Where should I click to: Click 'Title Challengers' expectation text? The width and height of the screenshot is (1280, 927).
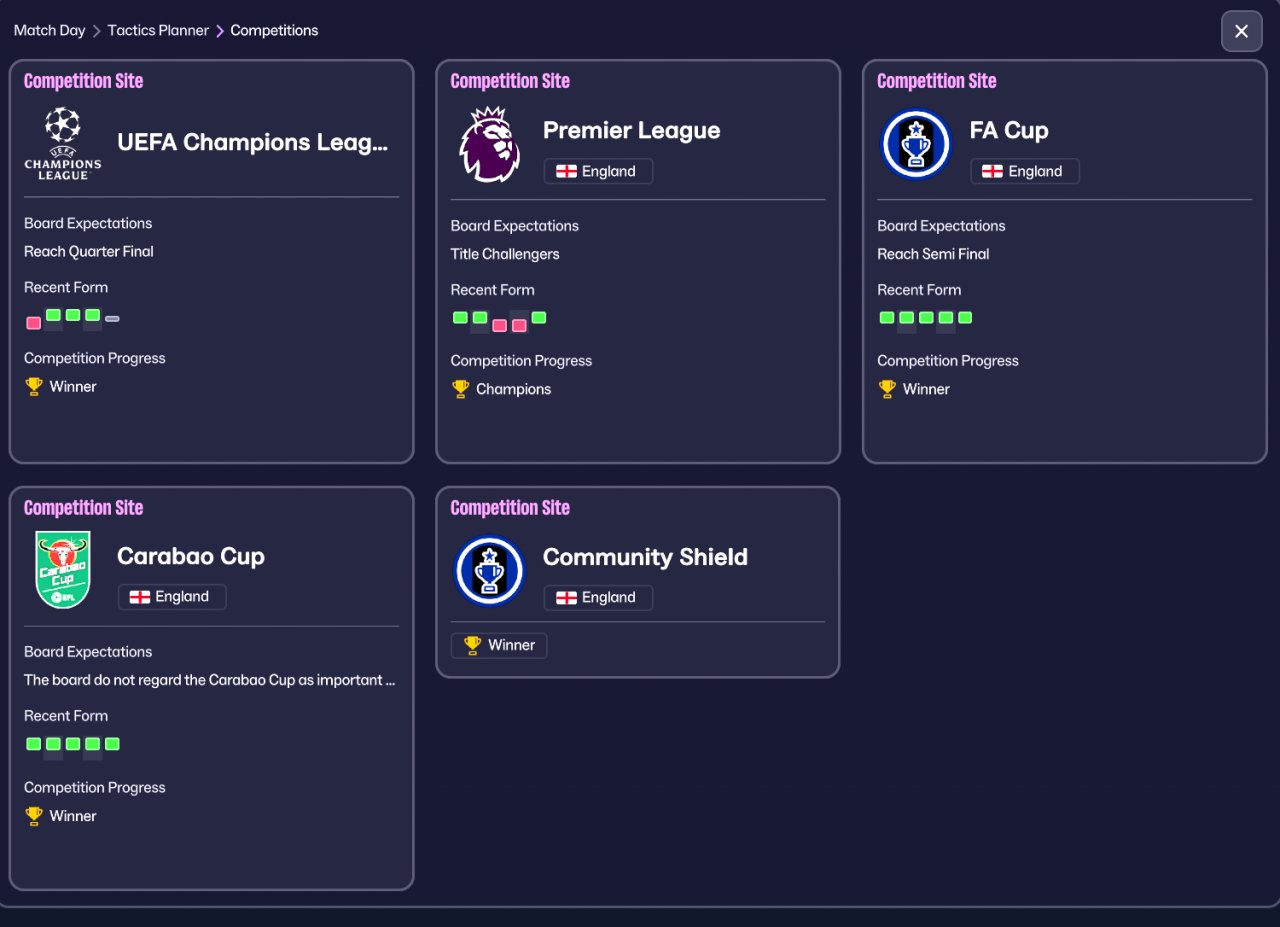pyautogui.click(x=505, y=254)
